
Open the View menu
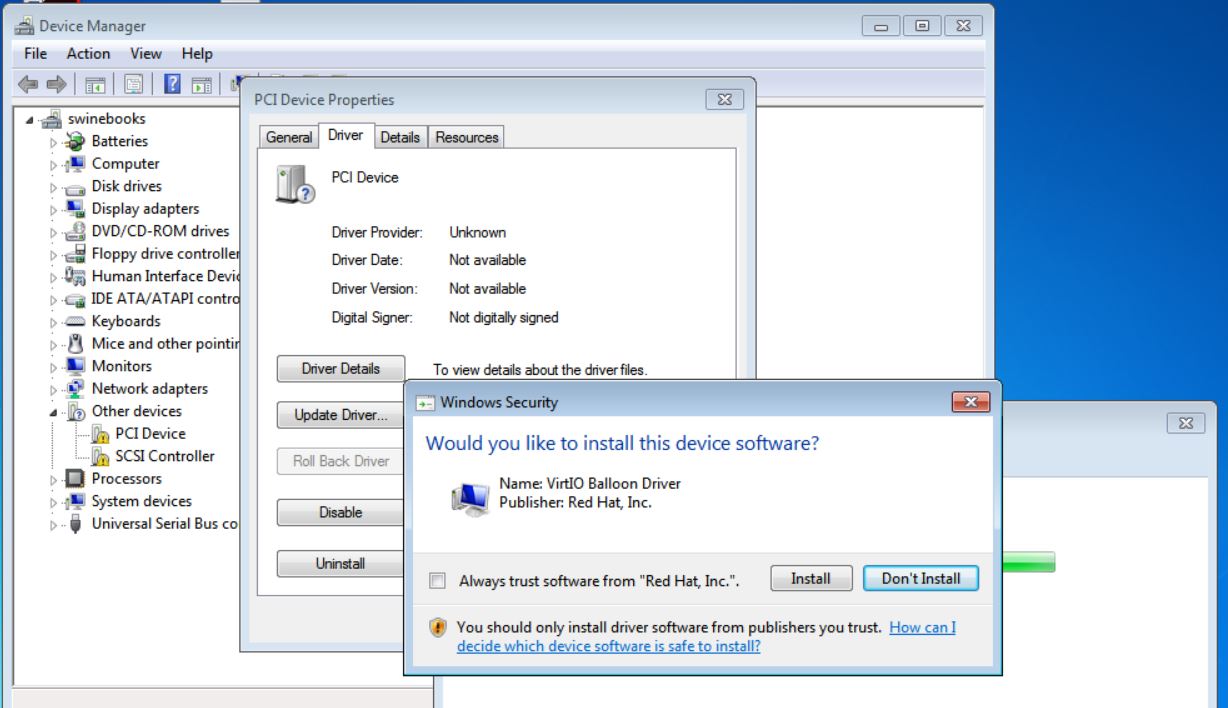pyautogui.click(x=146, y=53)
